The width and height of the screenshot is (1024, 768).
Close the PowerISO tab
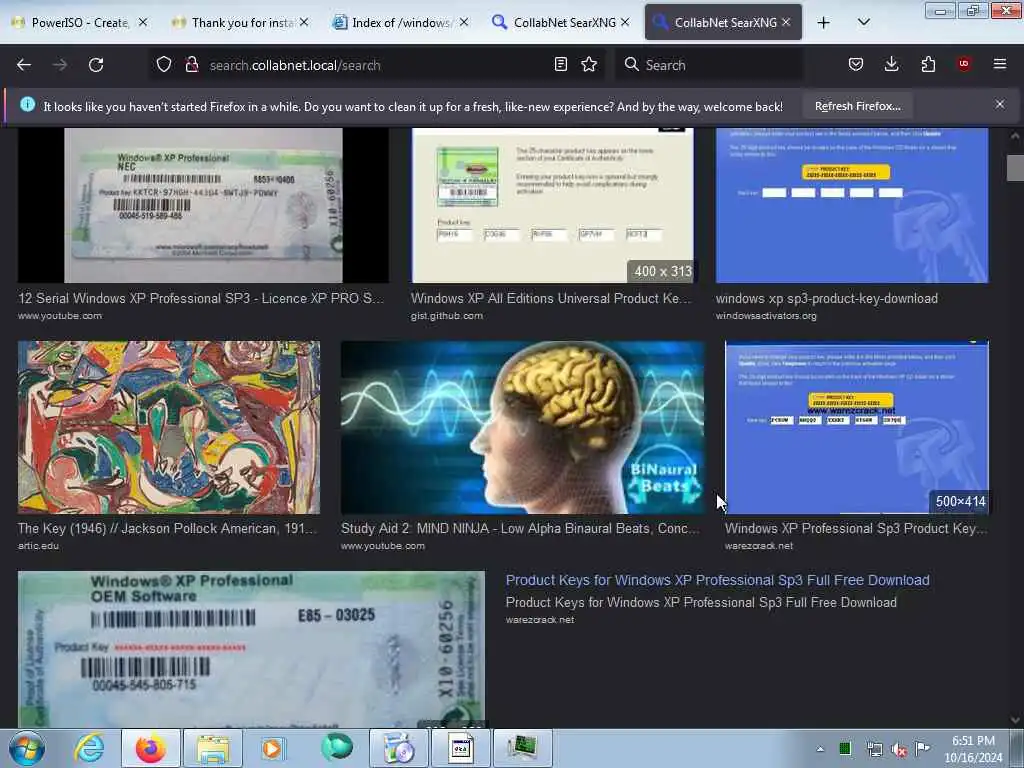142,22
